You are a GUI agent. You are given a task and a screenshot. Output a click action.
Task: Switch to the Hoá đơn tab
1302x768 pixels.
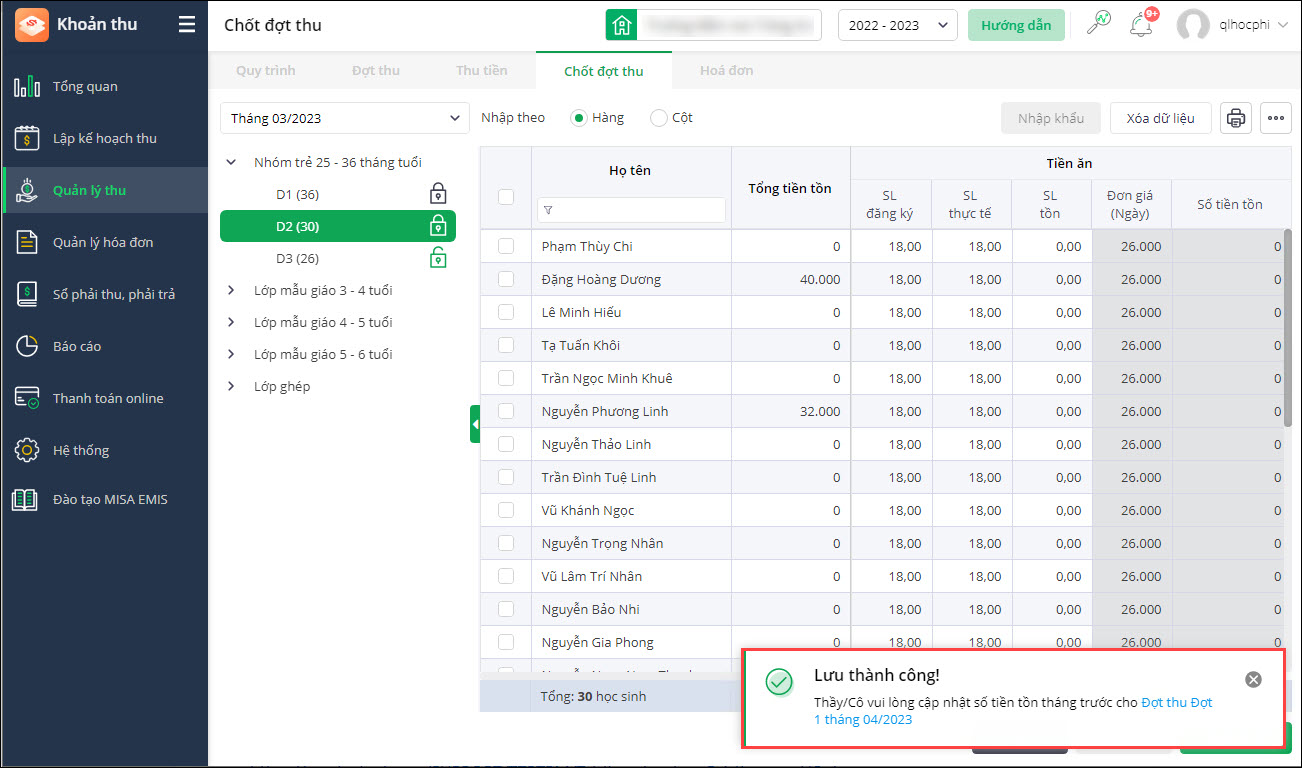click(726, 71)
